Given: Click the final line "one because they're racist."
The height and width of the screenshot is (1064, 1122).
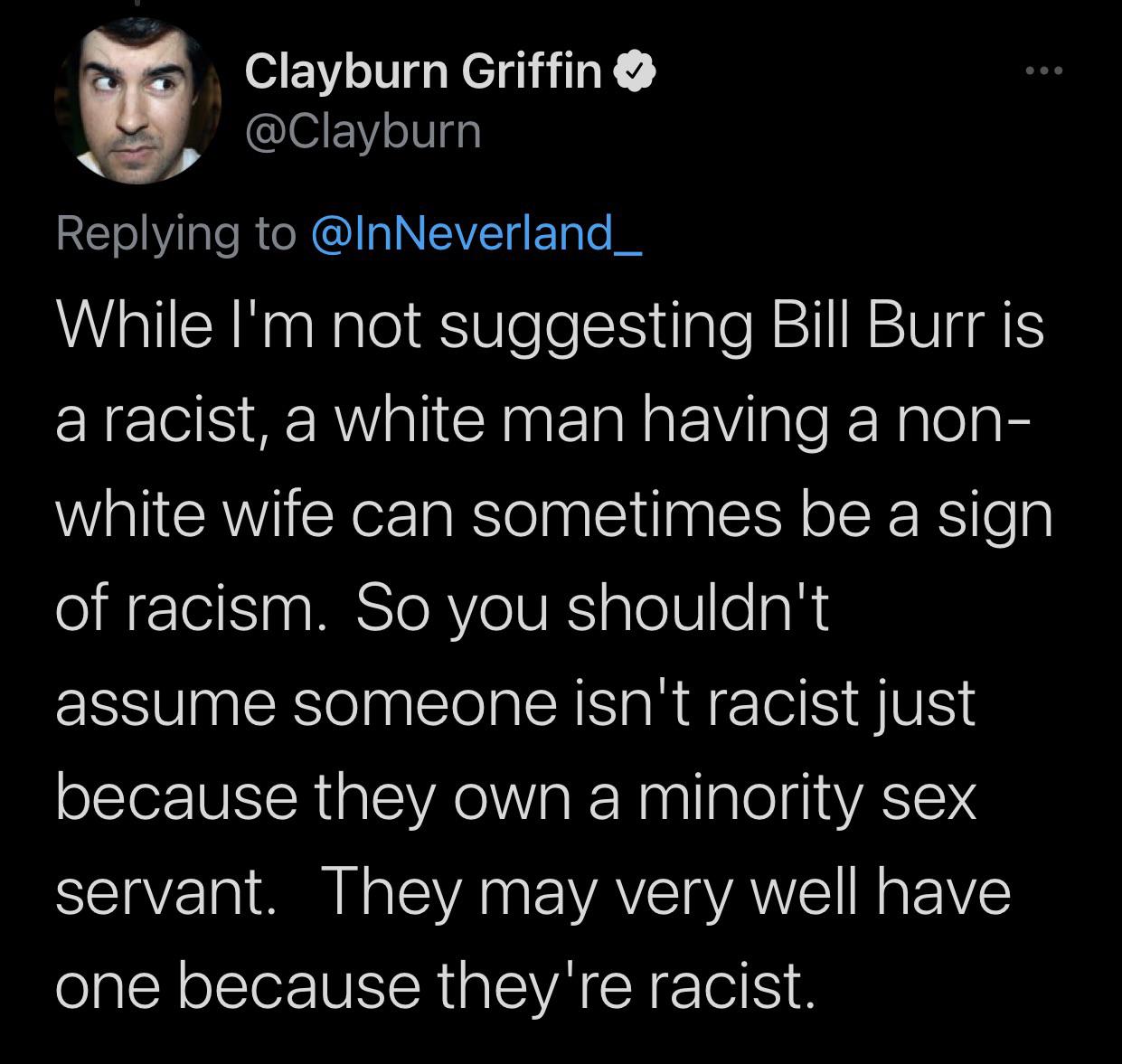Looking at the screenshot, I should pyautogui.click(x=436, y=985).
